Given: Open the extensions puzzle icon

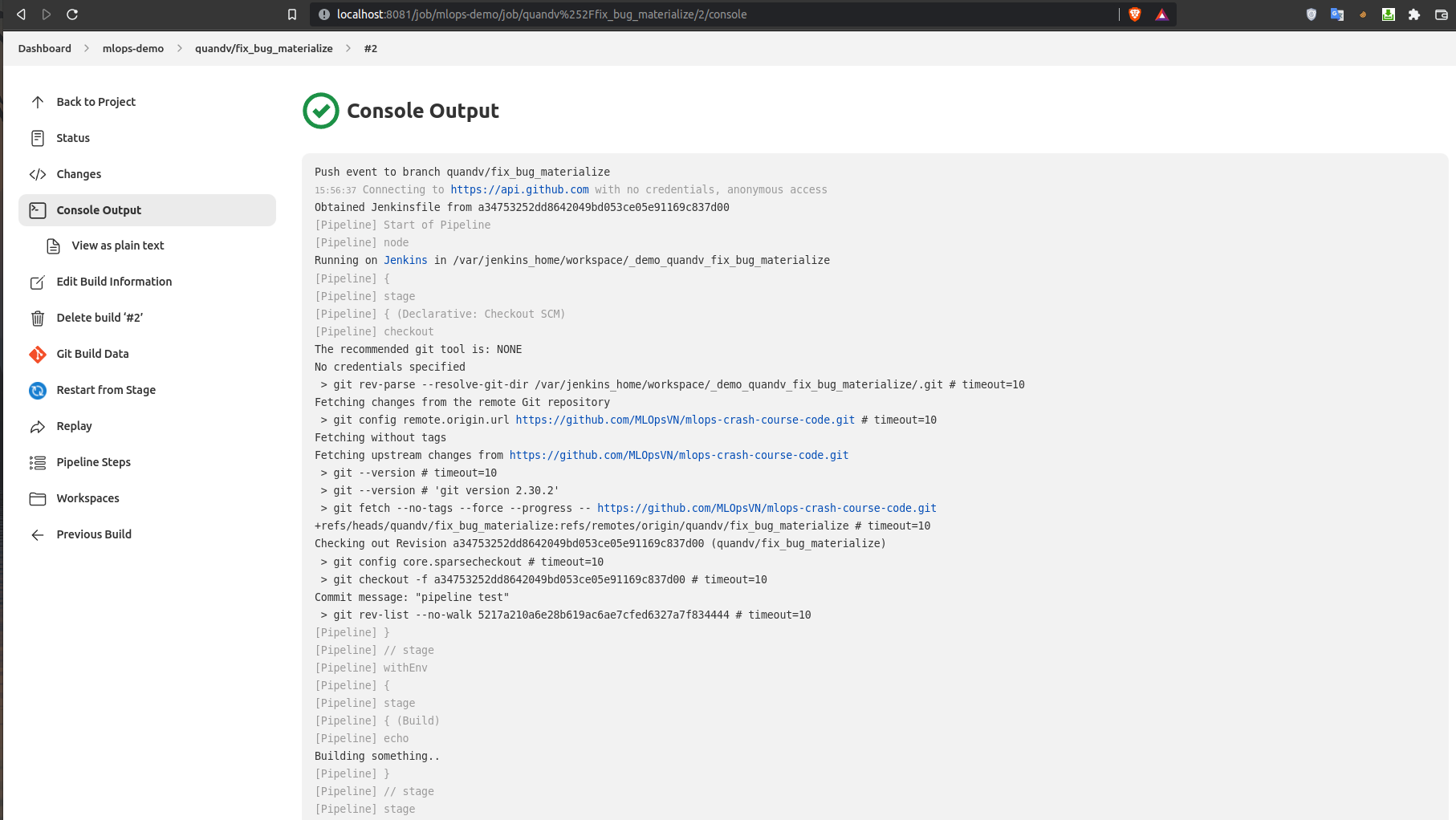Looking at the screenshot, I should pyautogui.click(x=1414, y=14).
